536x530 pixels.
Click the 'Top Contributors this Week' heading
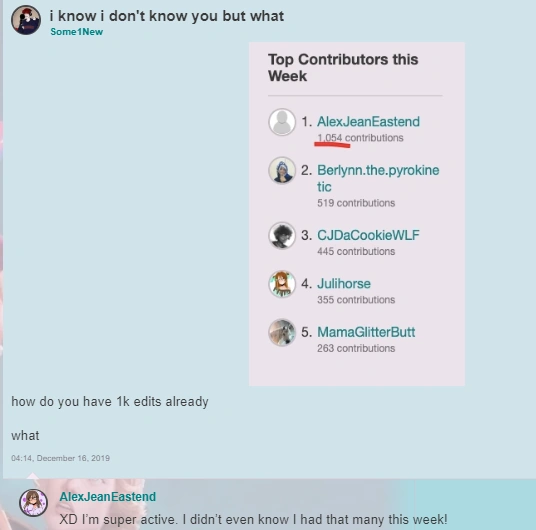pyautogui.click(x=343, y=67)
